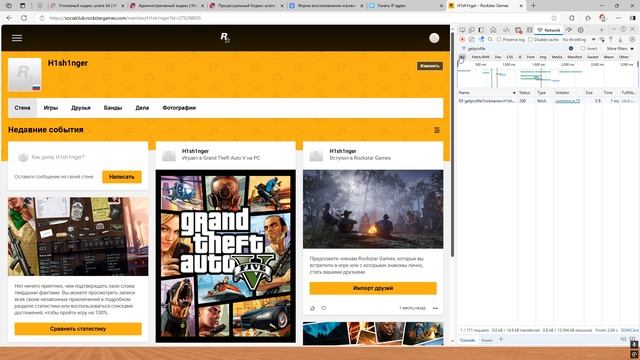Open Network settings gear icon

[x=632, y=40]
